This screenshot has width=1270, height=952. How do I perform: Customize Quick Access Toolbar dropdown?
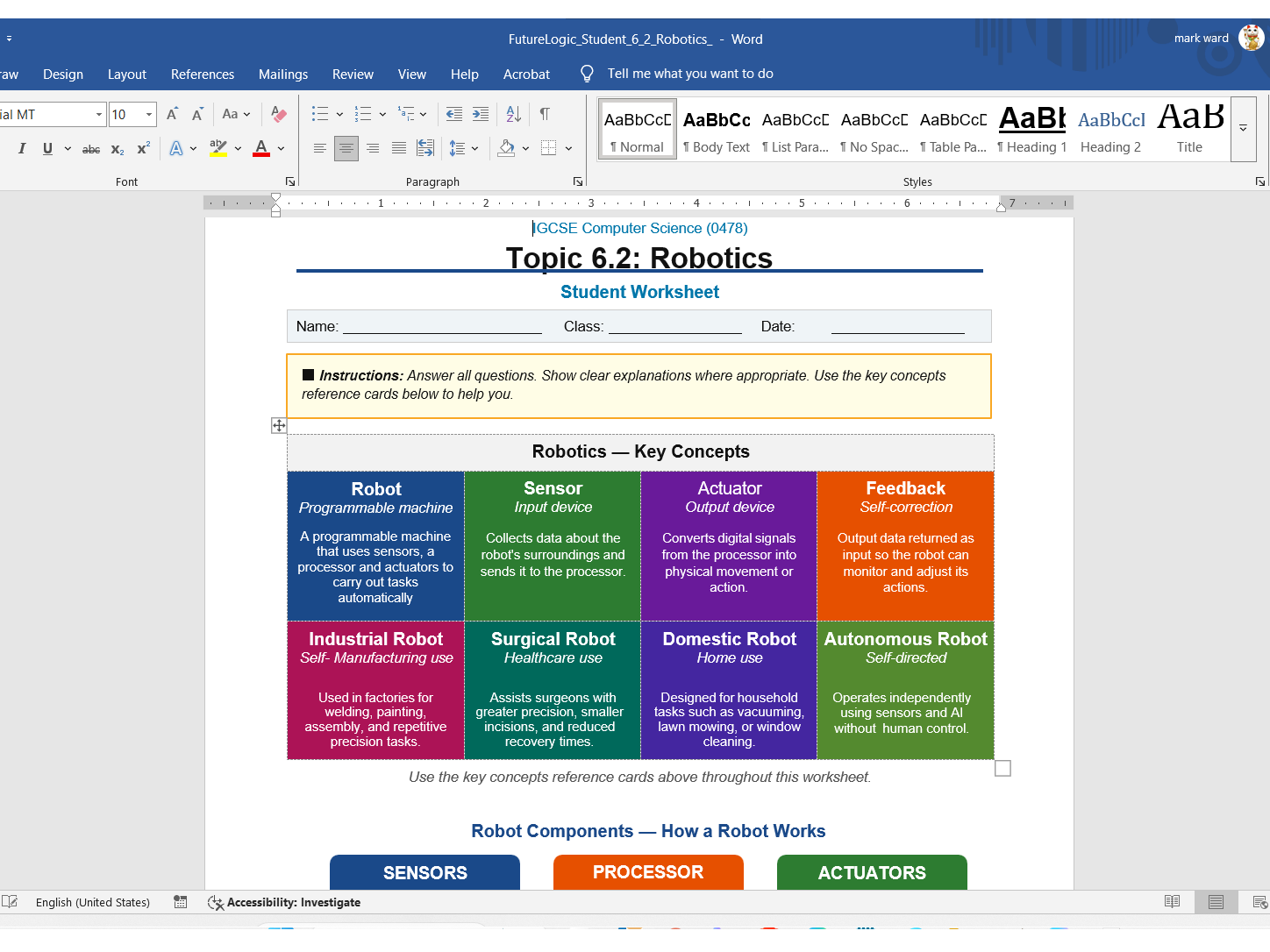[9, 39]
